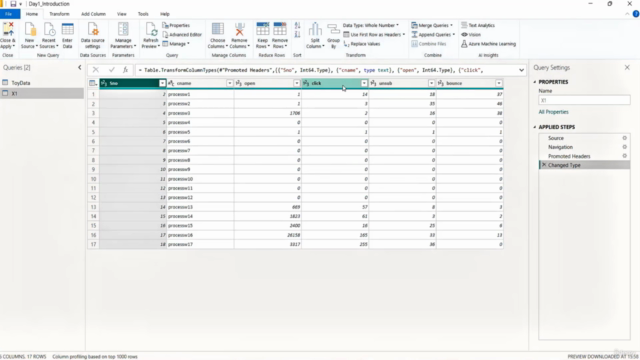Open unsub column filter dropdown
Viewport: 640px width, 360px height.
point(431,83)
